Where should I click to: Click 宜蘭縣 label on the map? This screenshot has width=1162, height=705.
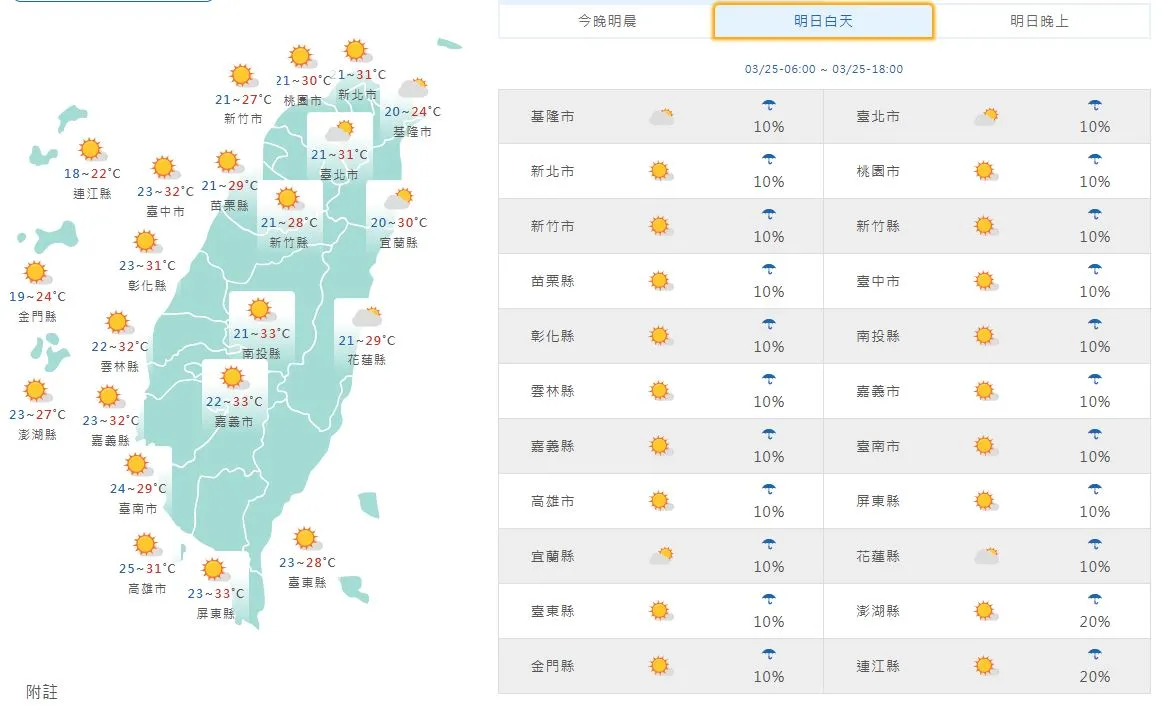pos(399,242)
